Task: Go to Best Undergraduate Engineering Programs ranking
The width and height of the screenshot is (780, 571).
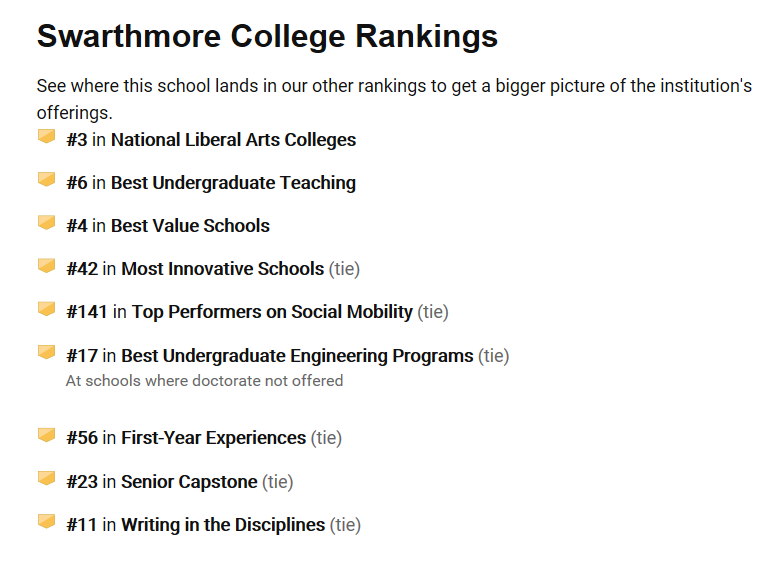Action: click(x=297, y=356)
